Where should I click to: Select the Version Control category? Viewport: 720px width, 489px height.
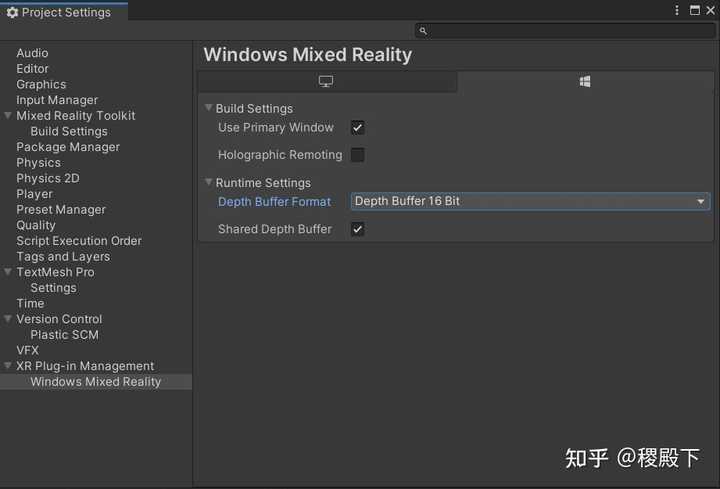point(59,319)
